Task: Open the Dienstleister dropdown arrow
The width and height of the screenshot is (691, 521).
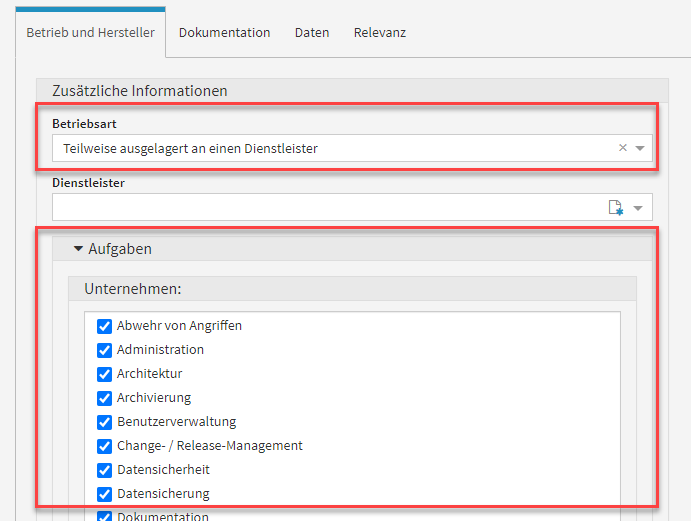Action: 638,208
